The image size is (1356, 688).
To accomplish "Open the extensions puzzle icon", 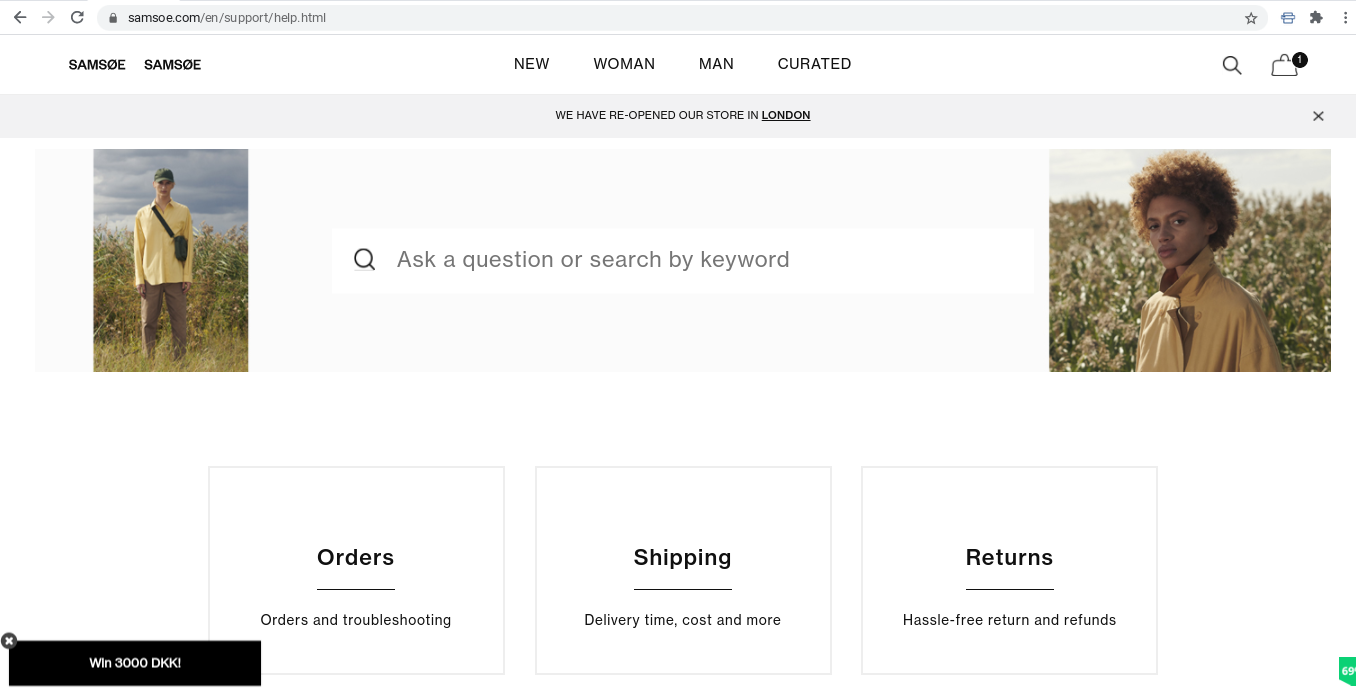I will (1316, 17).
